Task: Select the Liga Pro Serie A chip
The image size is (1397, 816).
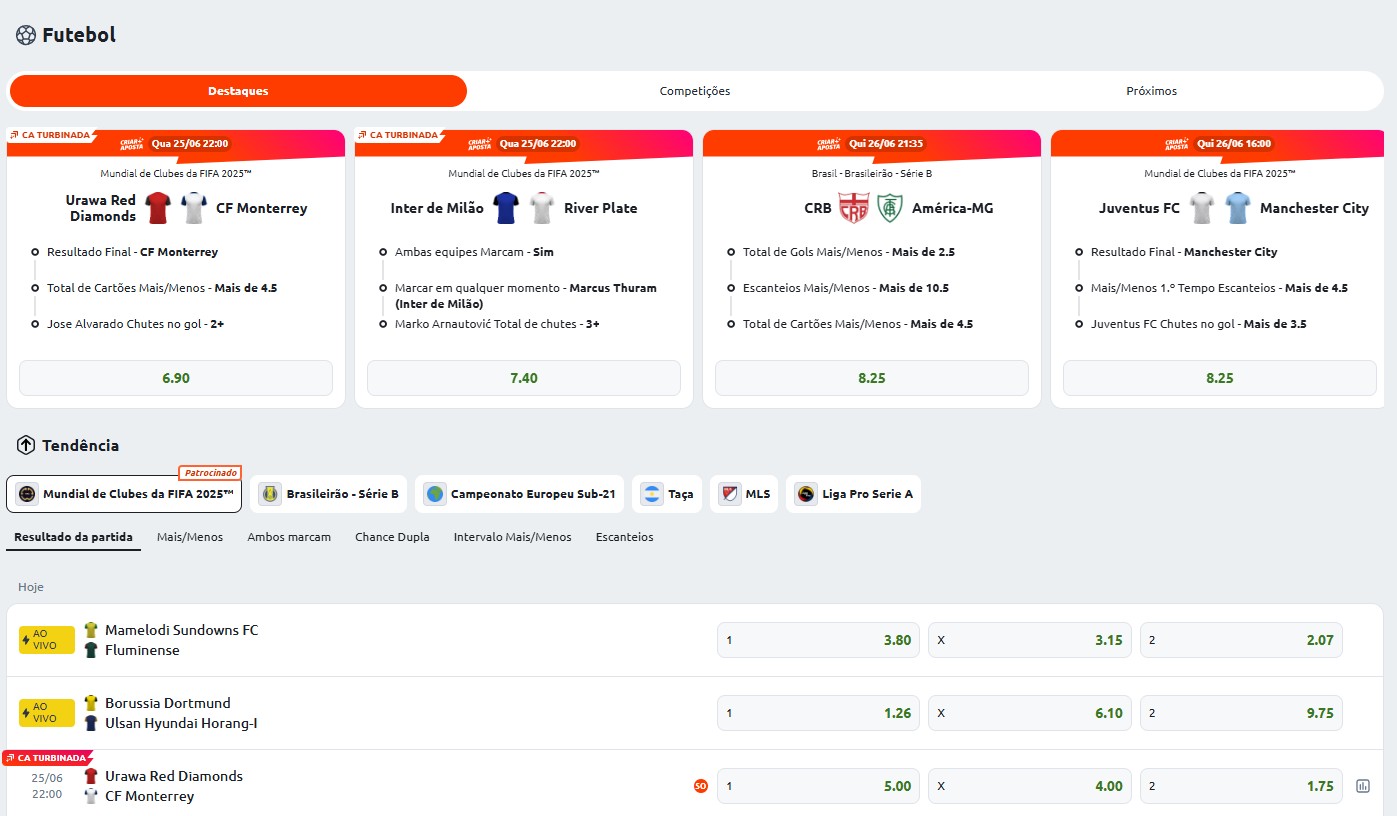Action: [853, 494]
